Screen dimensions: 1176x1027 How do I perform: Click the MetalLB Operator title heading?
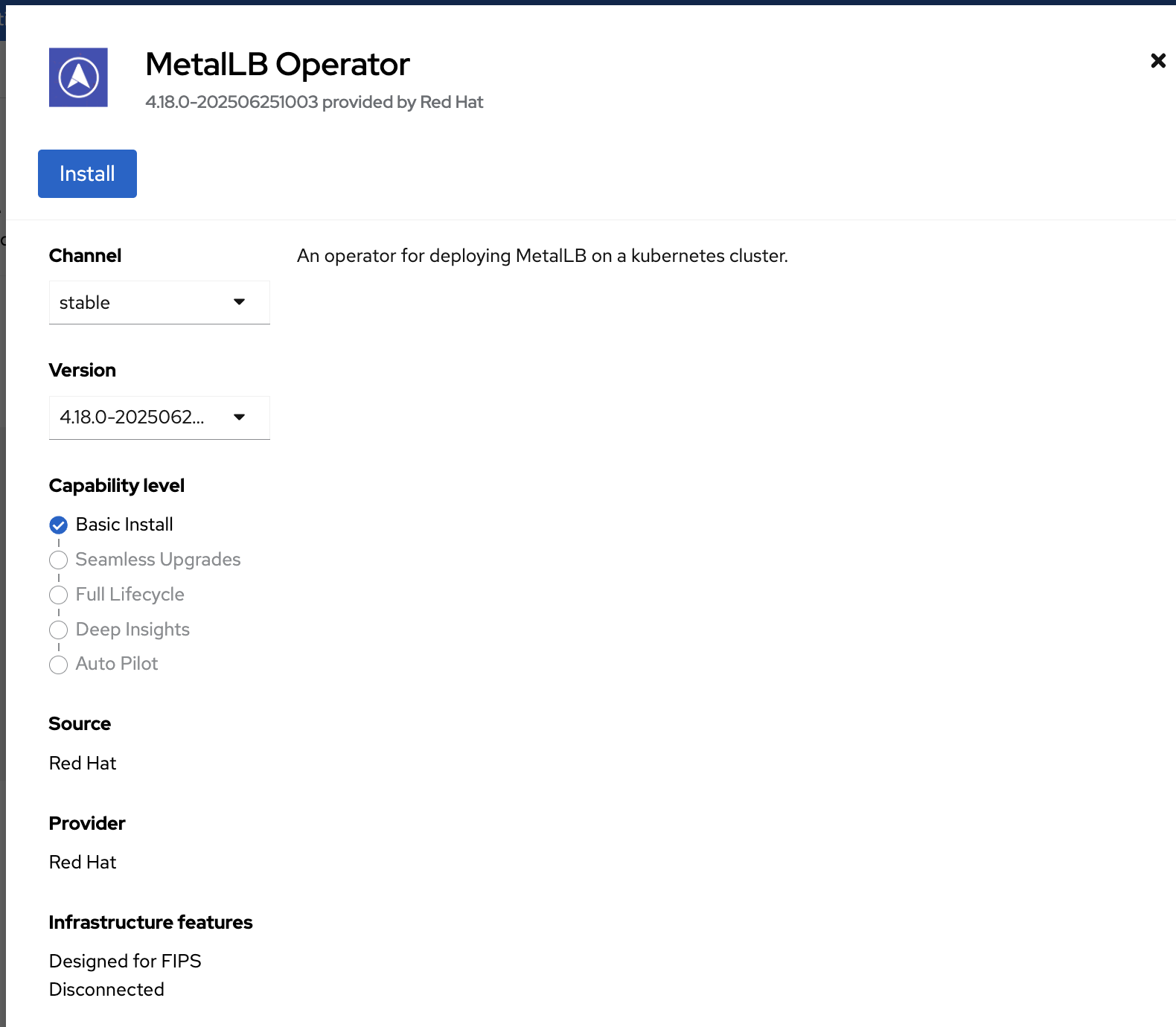coord(277,65)
